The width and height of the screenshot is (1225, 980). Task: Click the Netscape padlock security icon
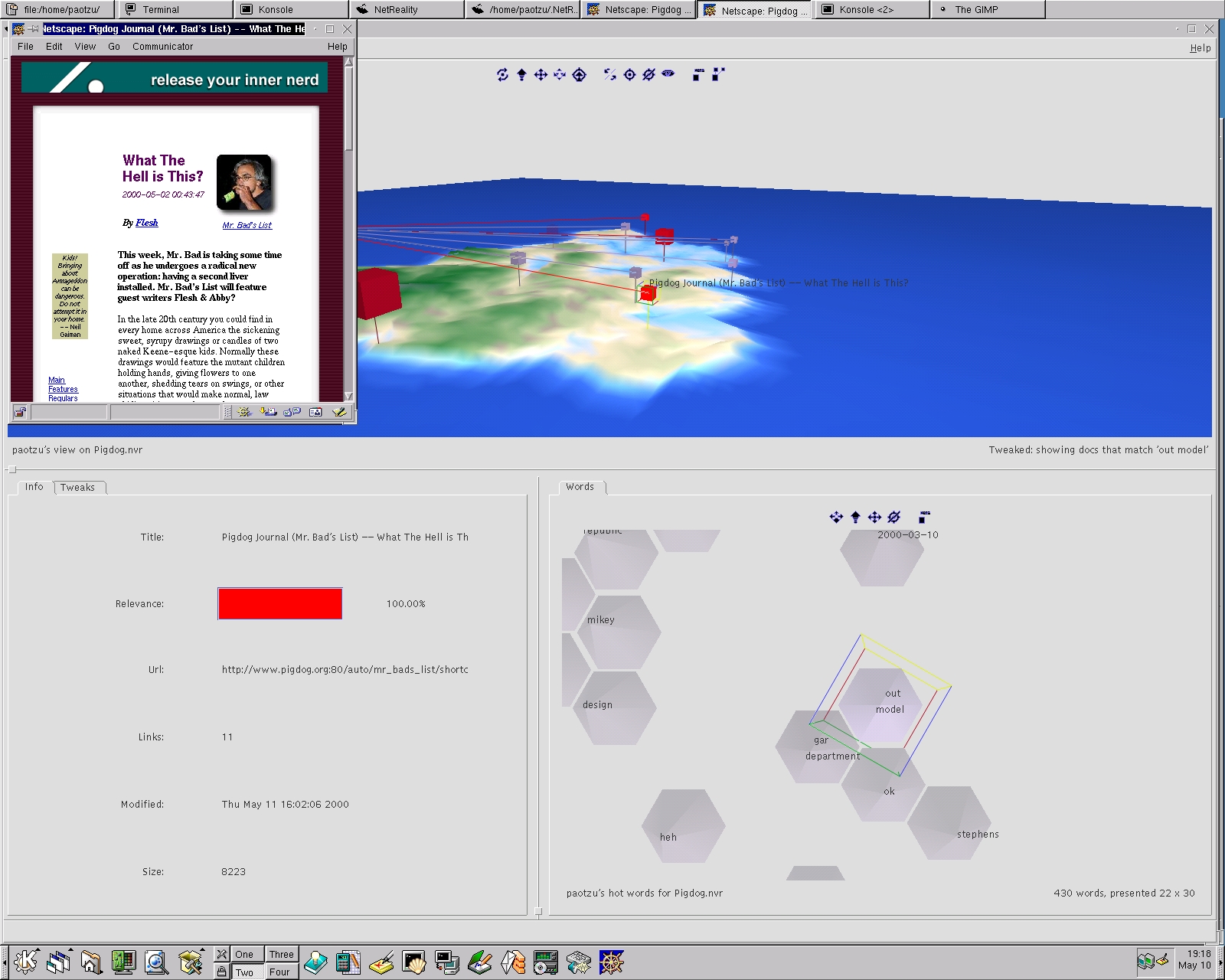click(x=21, y=412)
